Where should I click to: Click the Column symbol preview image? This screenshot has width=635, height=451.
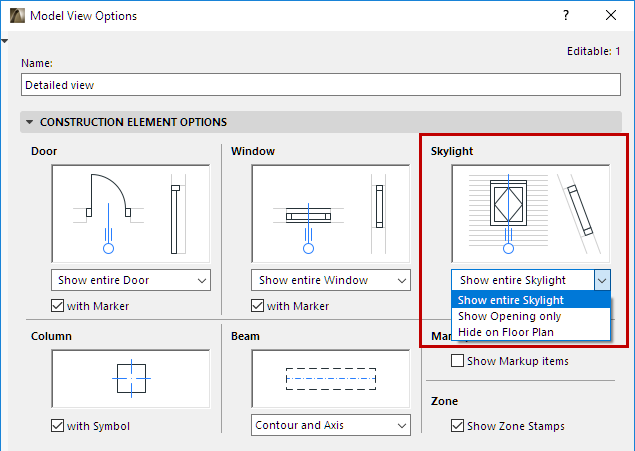coord(131,379)
